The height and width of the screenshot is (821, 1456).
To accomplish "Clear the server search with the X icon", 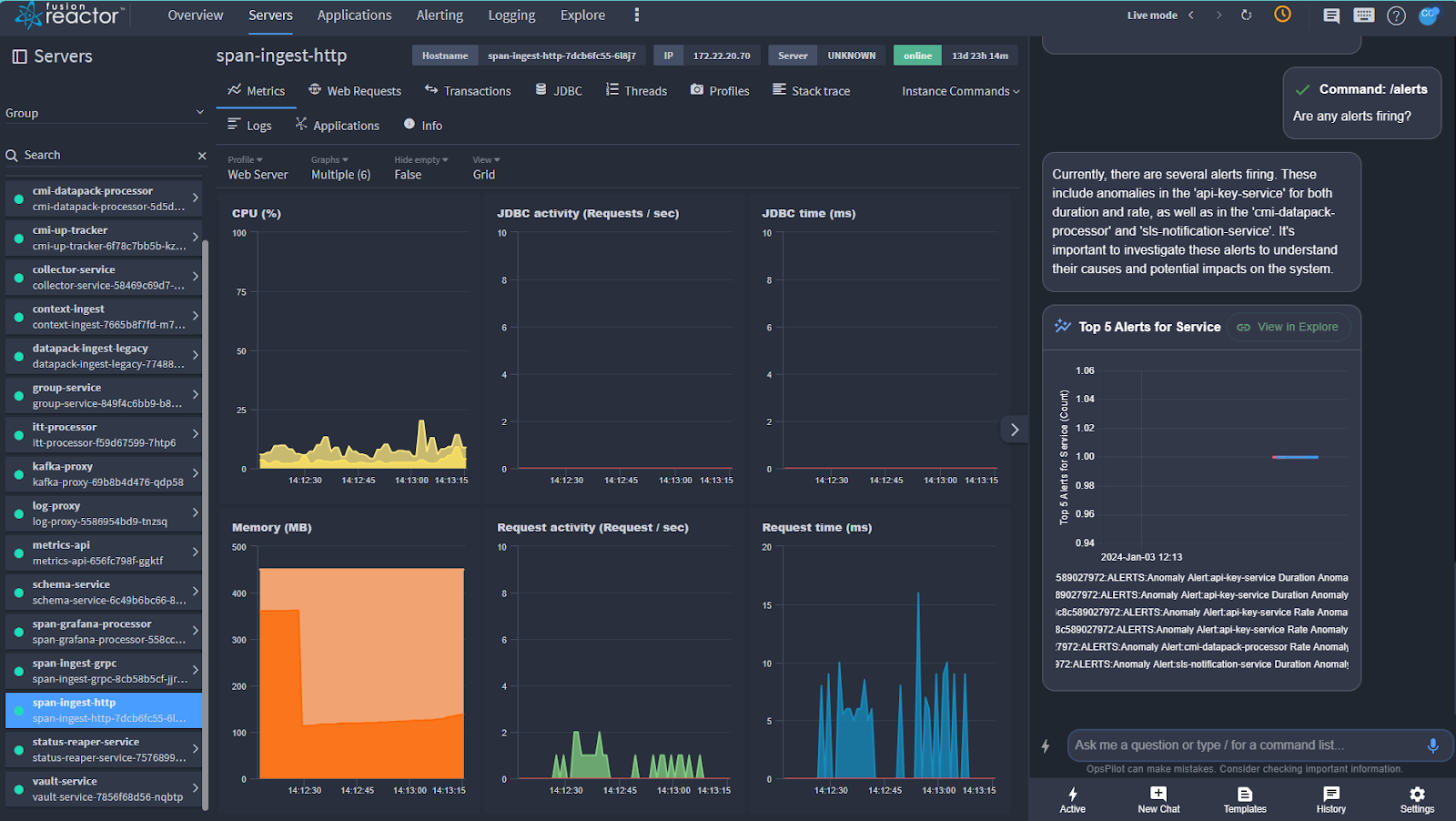I will pos(202,156).
